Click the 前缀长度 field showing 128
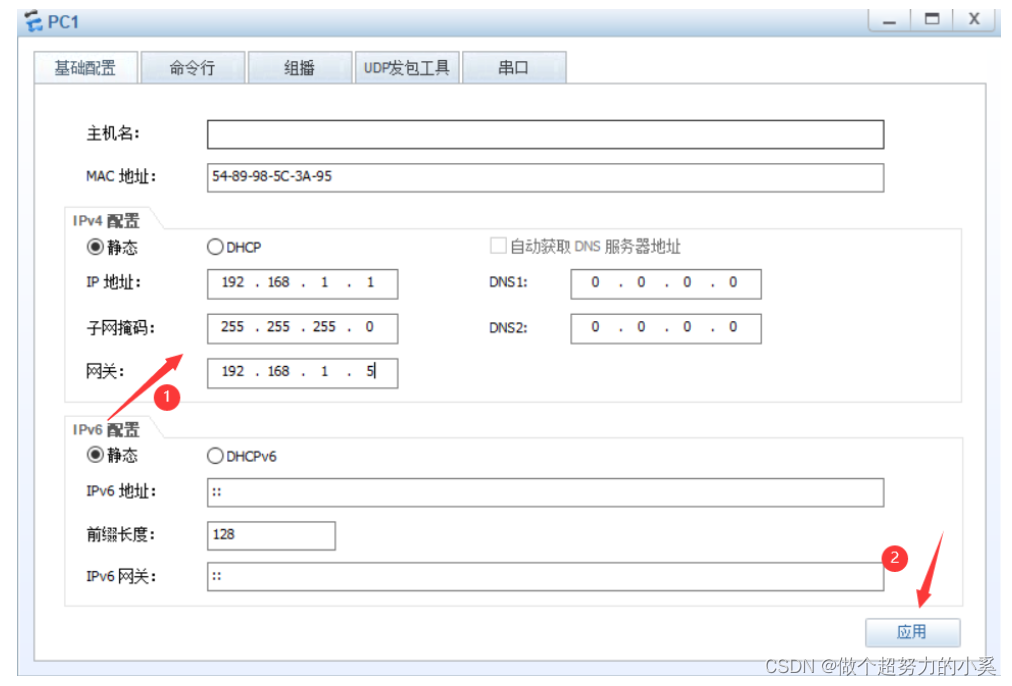 [x=271, y=536]
